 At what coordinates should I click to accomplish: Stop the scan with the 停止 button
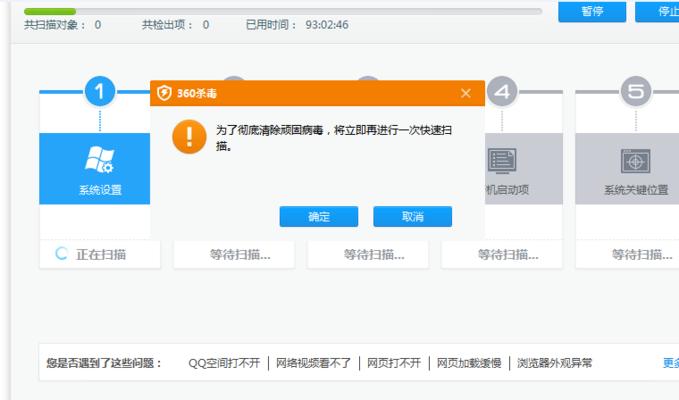[658, 11]
